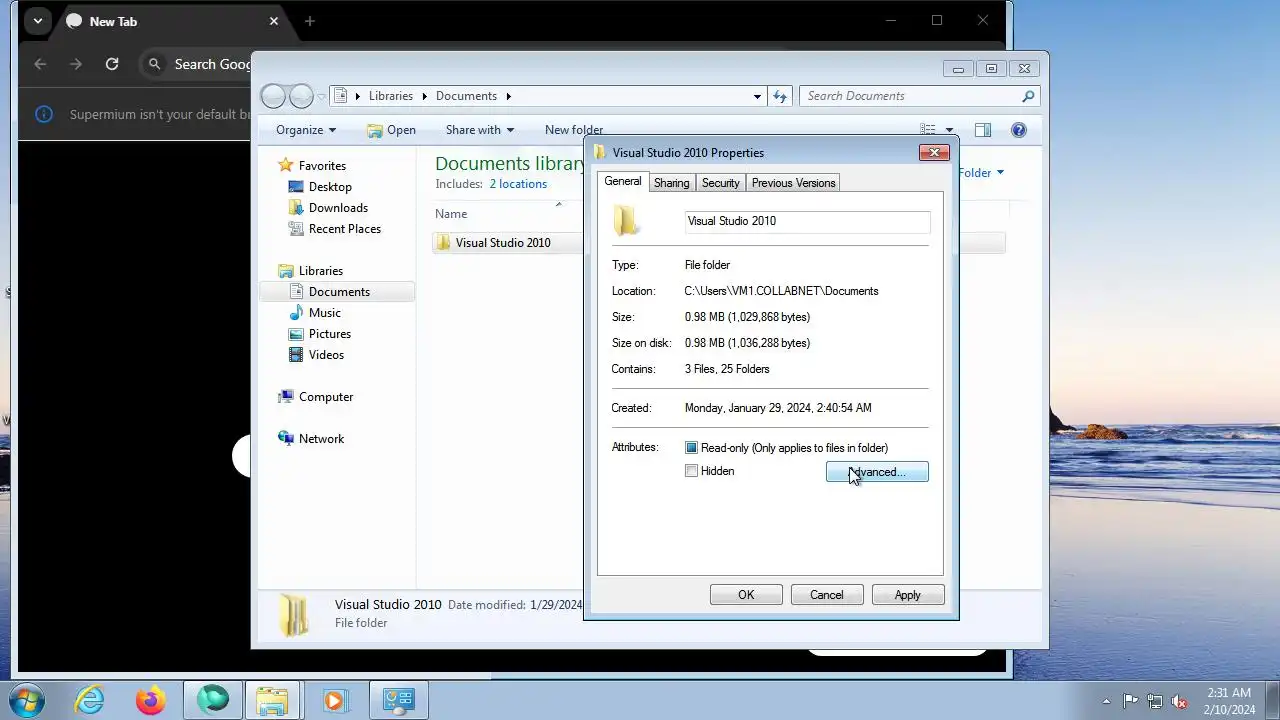This screenshot has height=720, width=1280.
Task: Click the Explorer Forward navigation button
Action: point(301,96)
